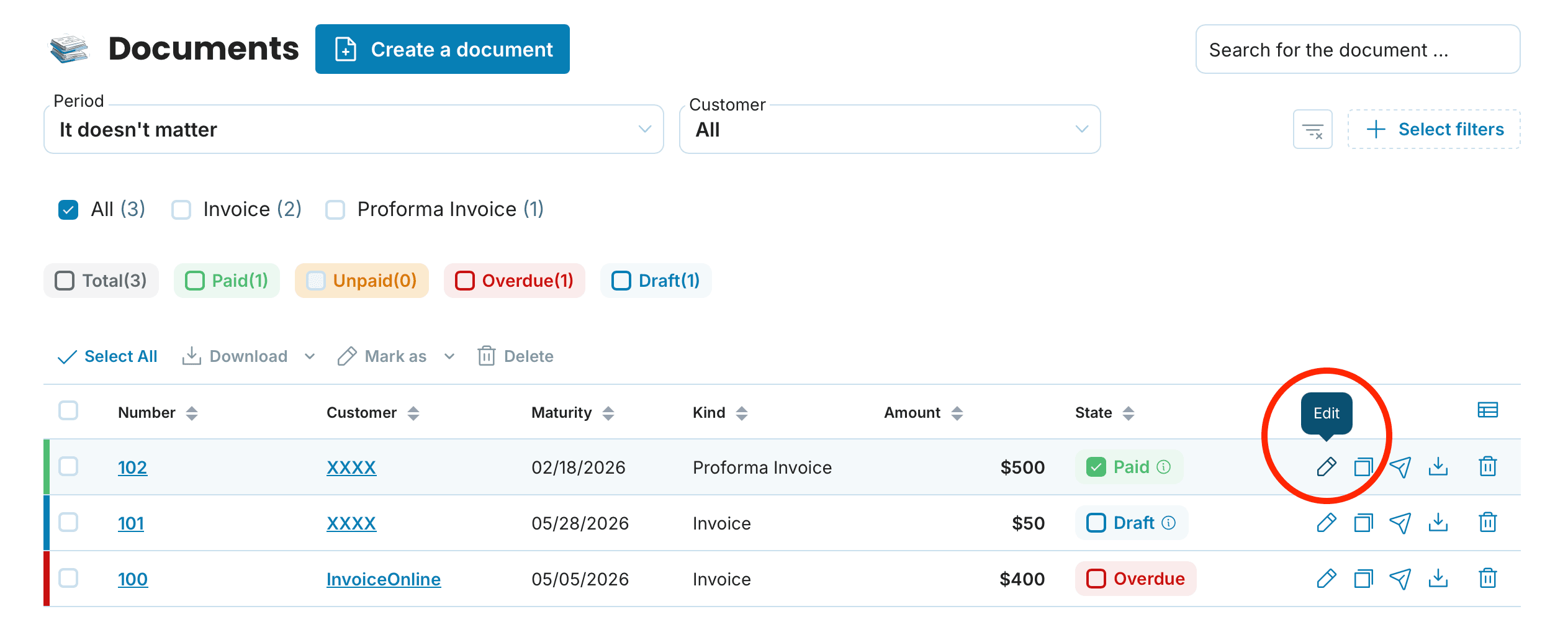
Task: Send document 102 via paper plane icon
Action: click(1400, 467)
